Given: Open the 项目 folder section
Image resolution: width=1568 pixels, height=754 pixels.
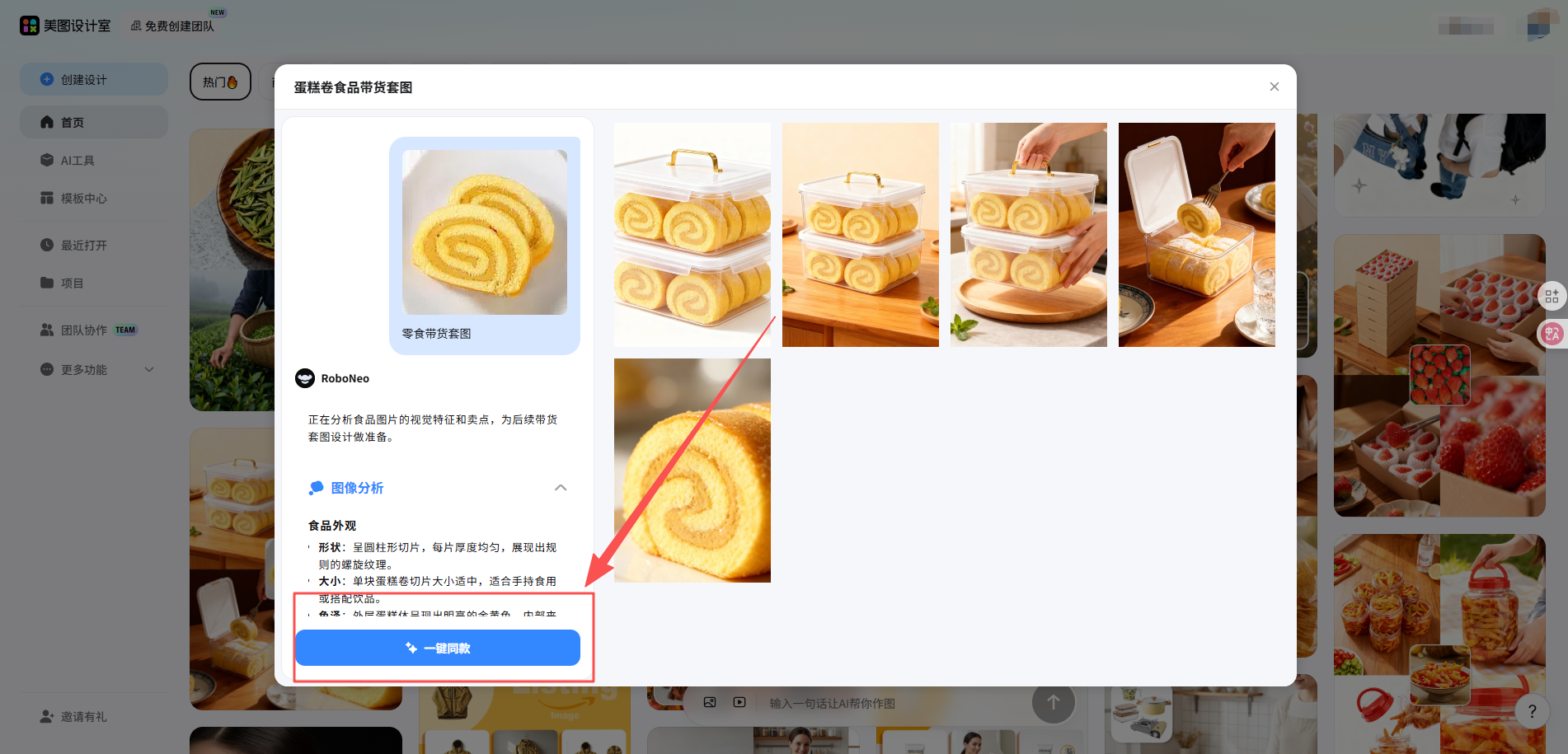Looking at the screenshot, I should click(x=72, y=283).
